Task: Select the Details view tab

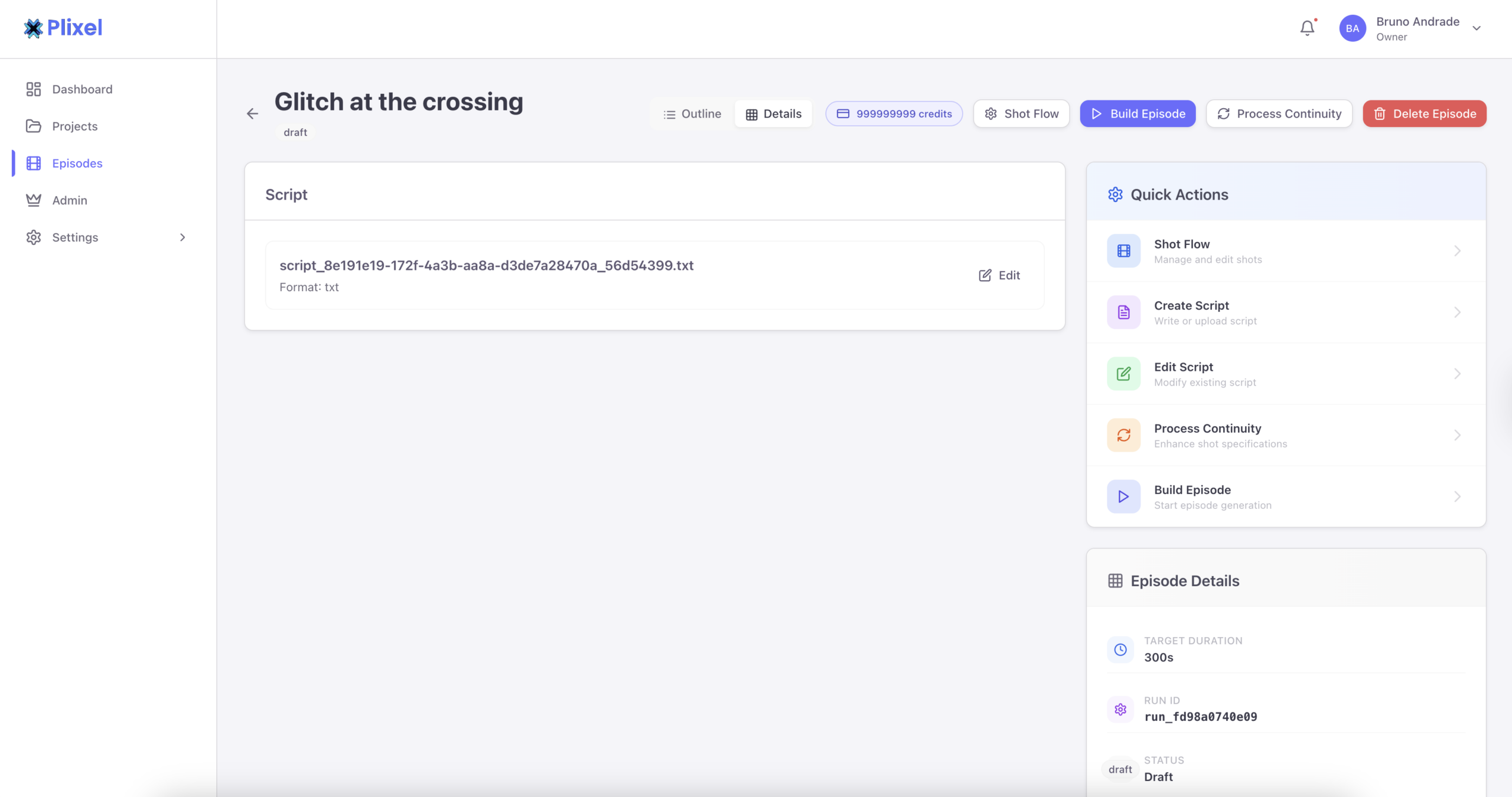Action: click(x=773, y=114)
